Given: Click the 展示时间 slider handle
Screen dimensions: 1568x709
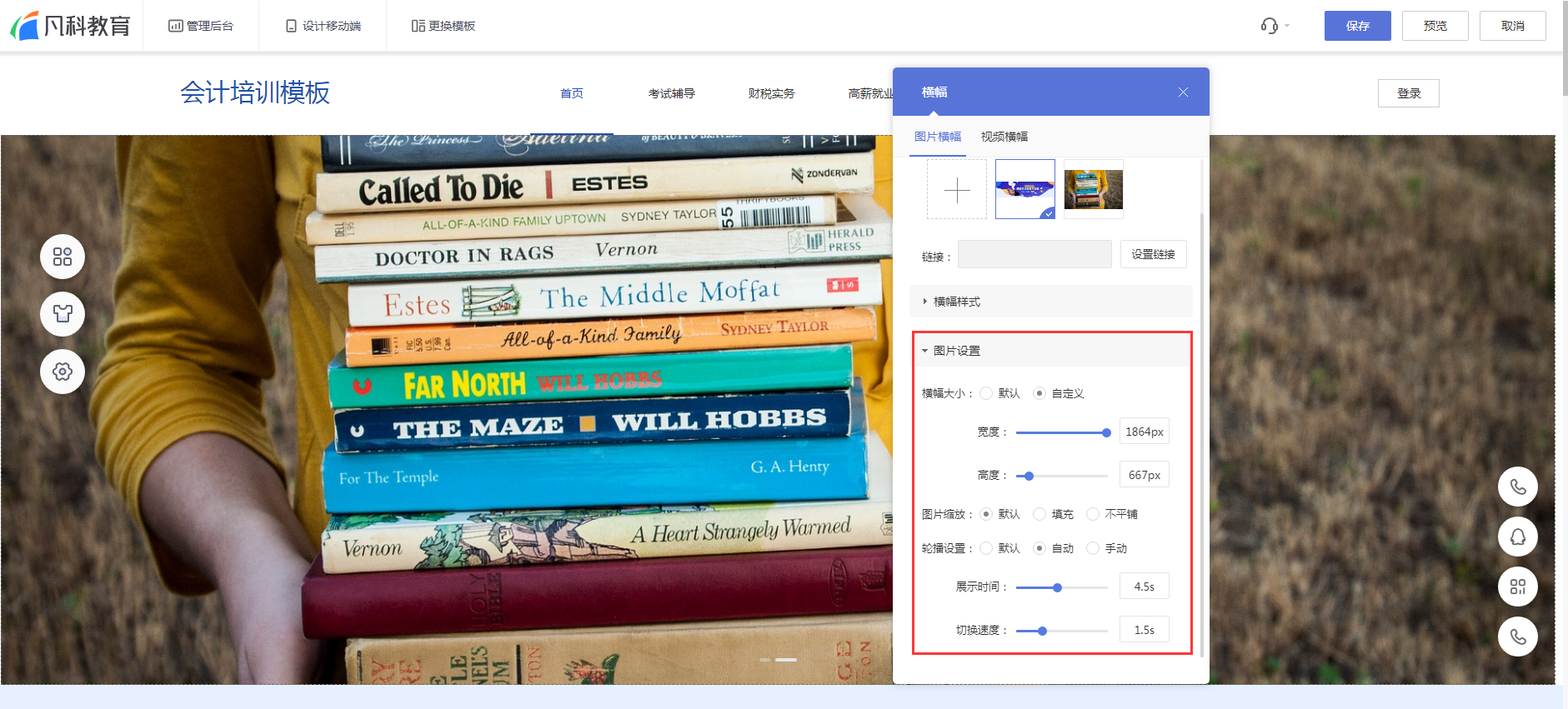Looking at the screenshot, I should pyautogui.click(x=1057, y=587).
